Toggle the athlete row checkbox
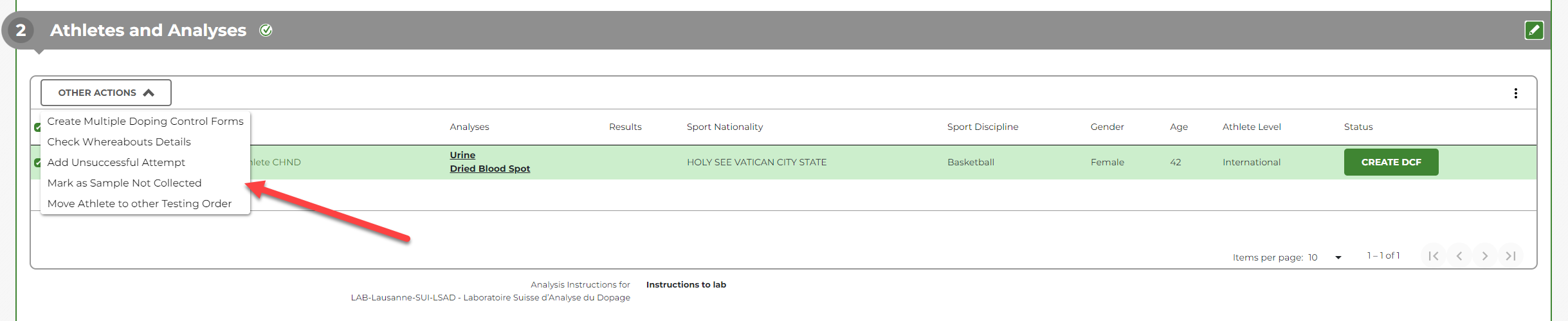The width and height of the screenshot is (1568, 321). pyautogui.click(x=37, y=163)
